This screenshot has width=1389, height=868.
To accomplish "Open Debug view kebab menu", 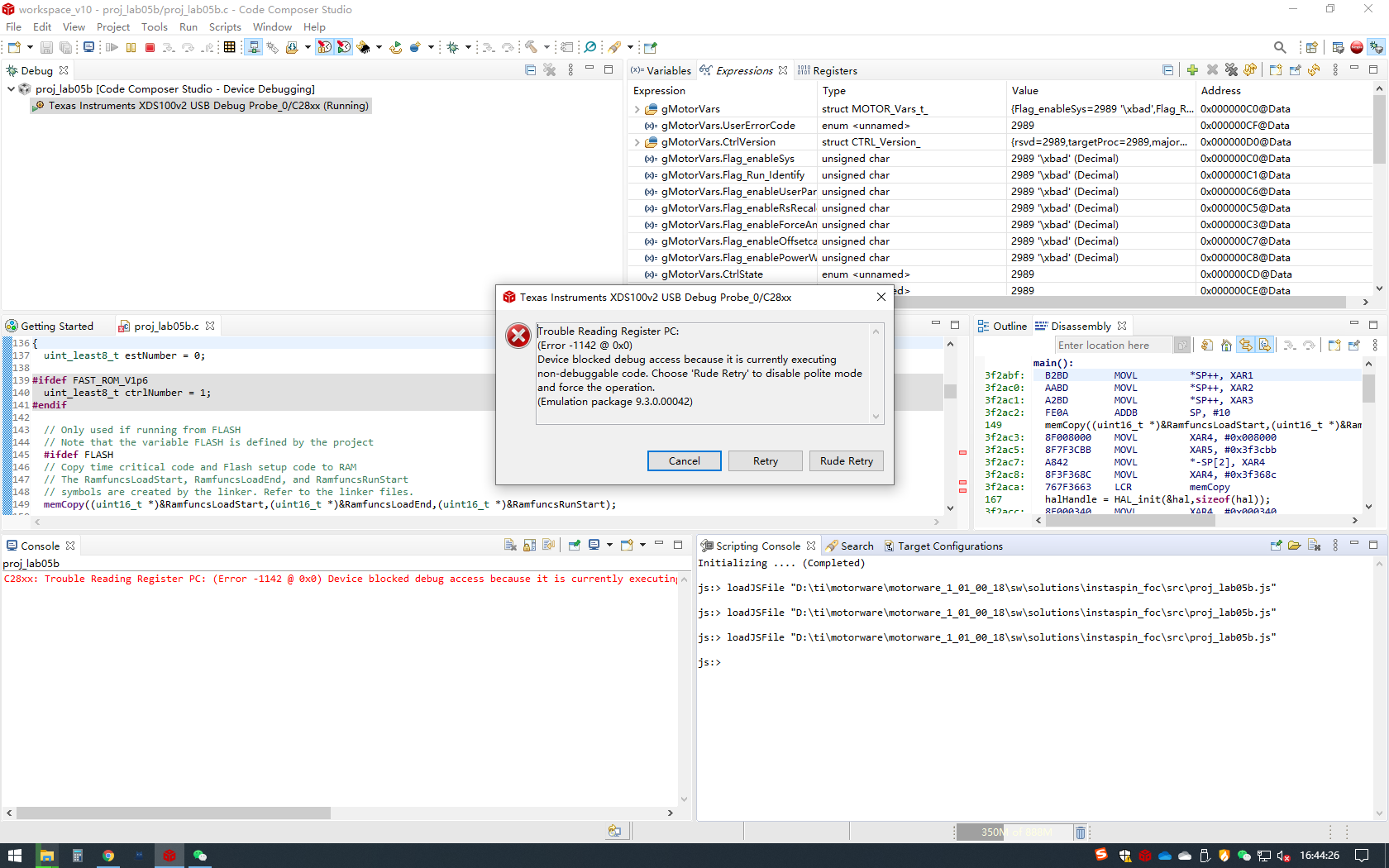I will pos(570,70).
